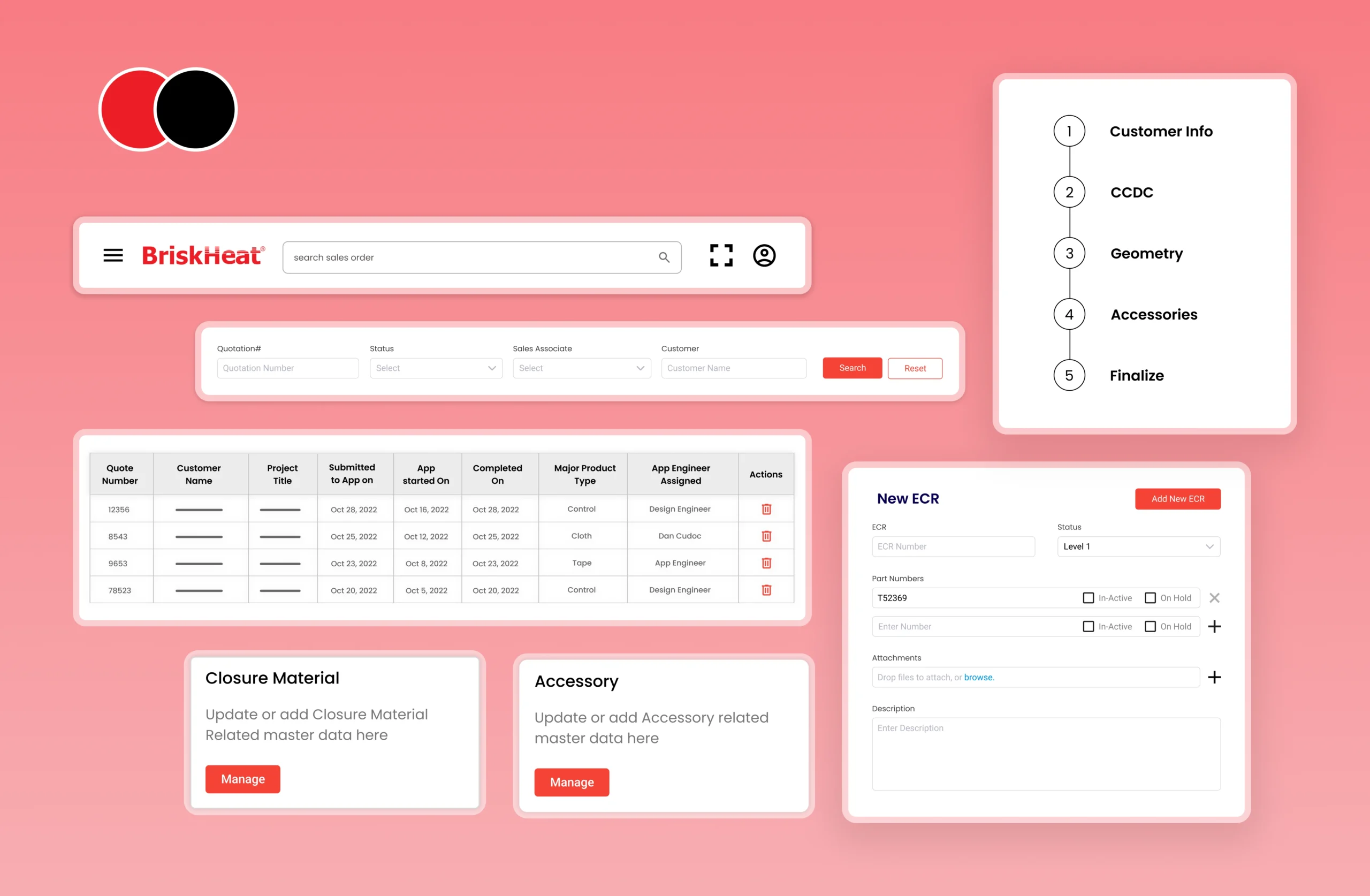
Task: Toggle the On Hold checkbox for T52369
Action: 1150,597
